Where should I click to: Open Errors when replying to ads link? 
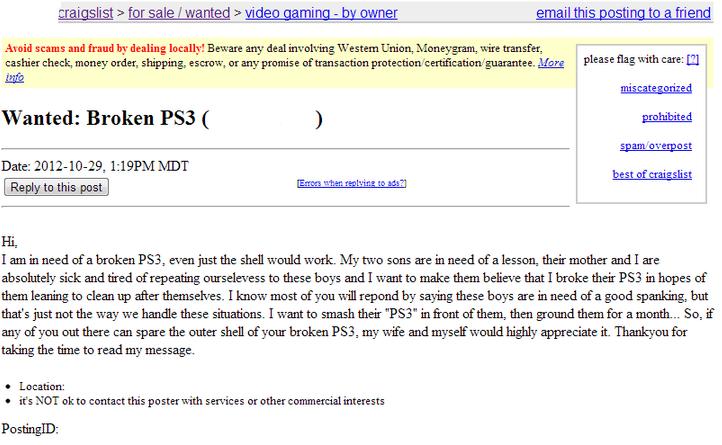pyautogui.click(x=352, y=183)
